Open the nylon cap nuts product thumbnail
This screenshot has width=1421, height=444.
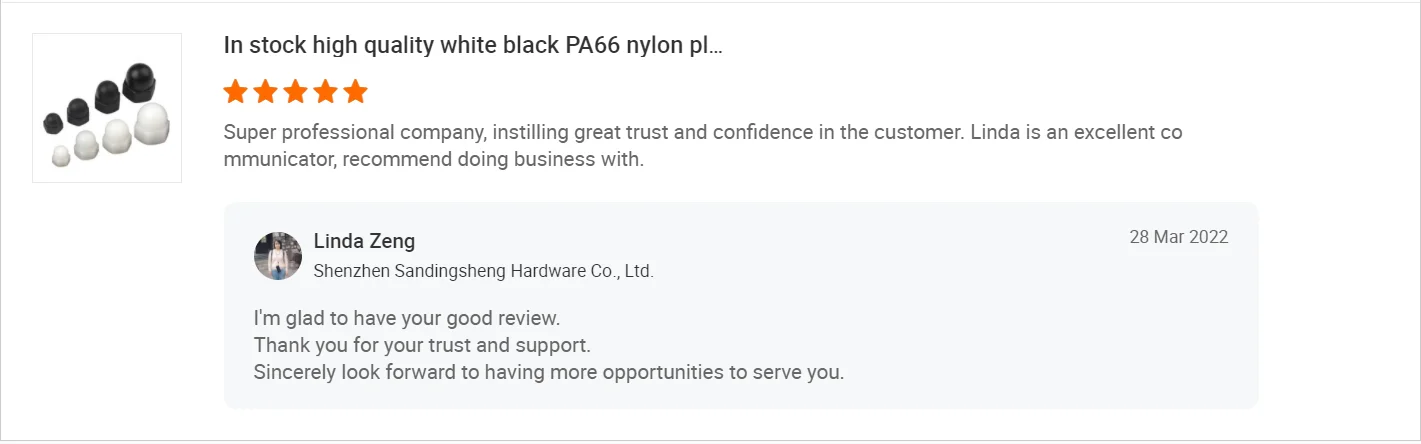coord(107,108)
